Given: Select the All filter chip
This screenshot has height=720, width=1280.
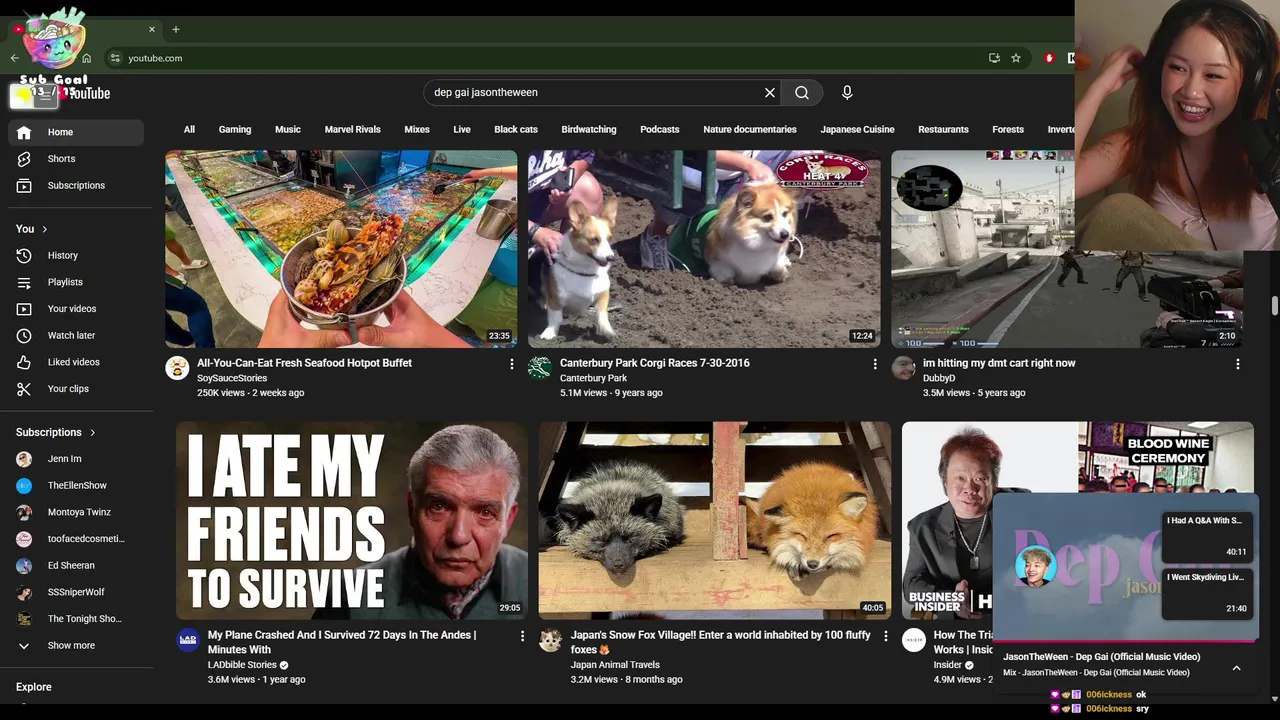Looking at the screenshot, I should point(189,129).
